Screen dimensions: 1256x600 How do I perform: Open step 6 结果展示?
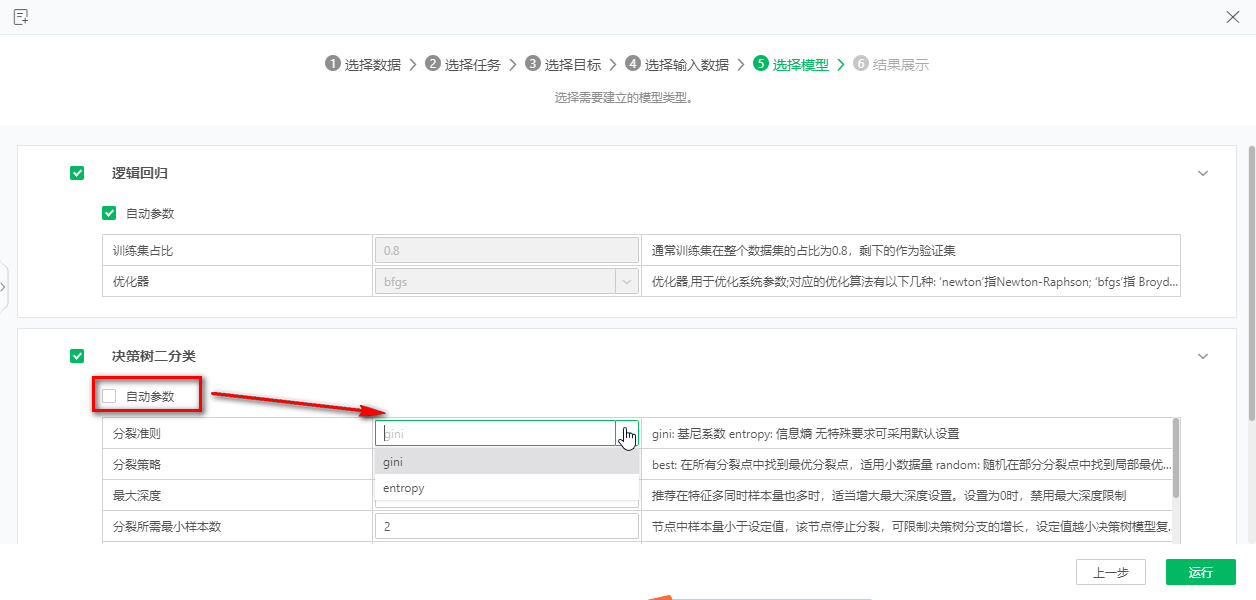point(891,64)
